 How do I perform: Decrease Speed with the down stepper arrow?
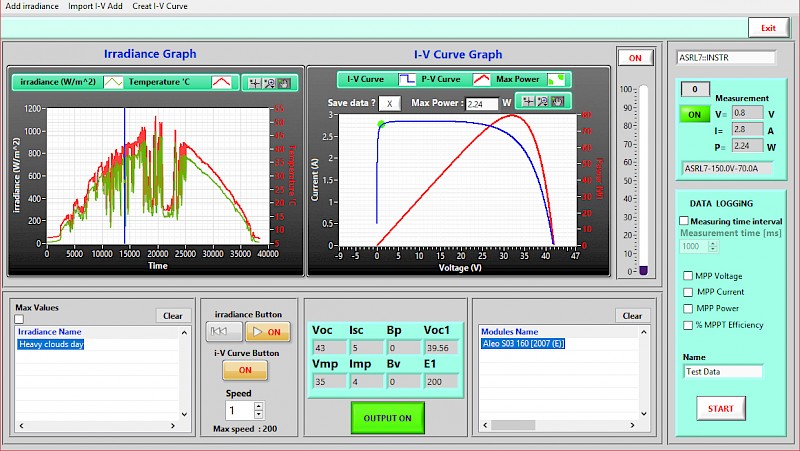[x=259, y=415]
